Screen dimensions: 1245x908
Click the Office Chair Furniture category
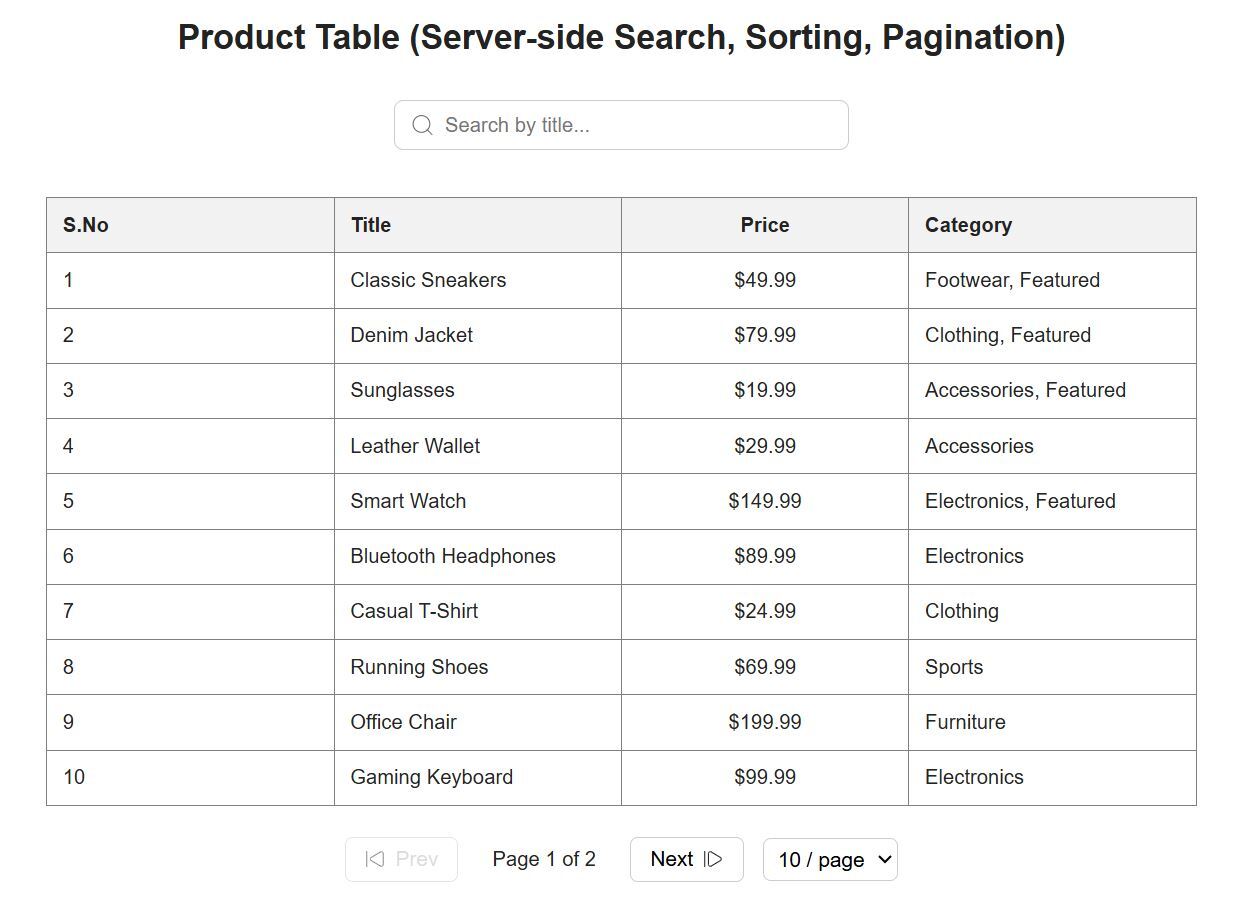[965, 722]
